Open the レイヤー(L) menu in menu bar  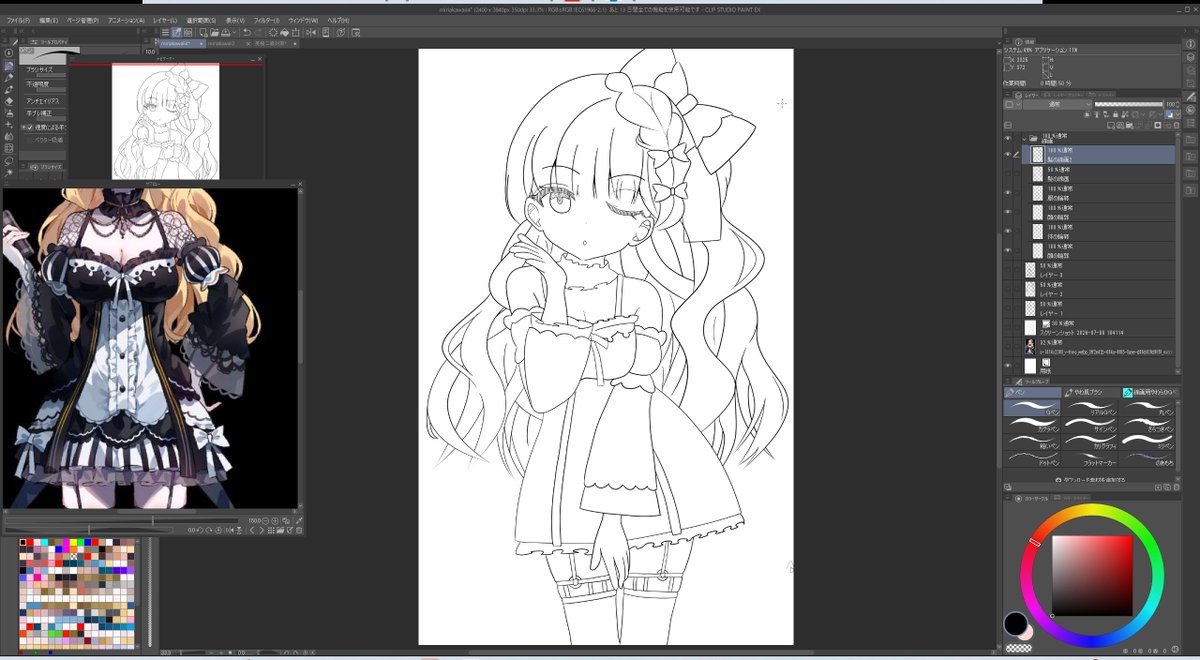(165, 20)
